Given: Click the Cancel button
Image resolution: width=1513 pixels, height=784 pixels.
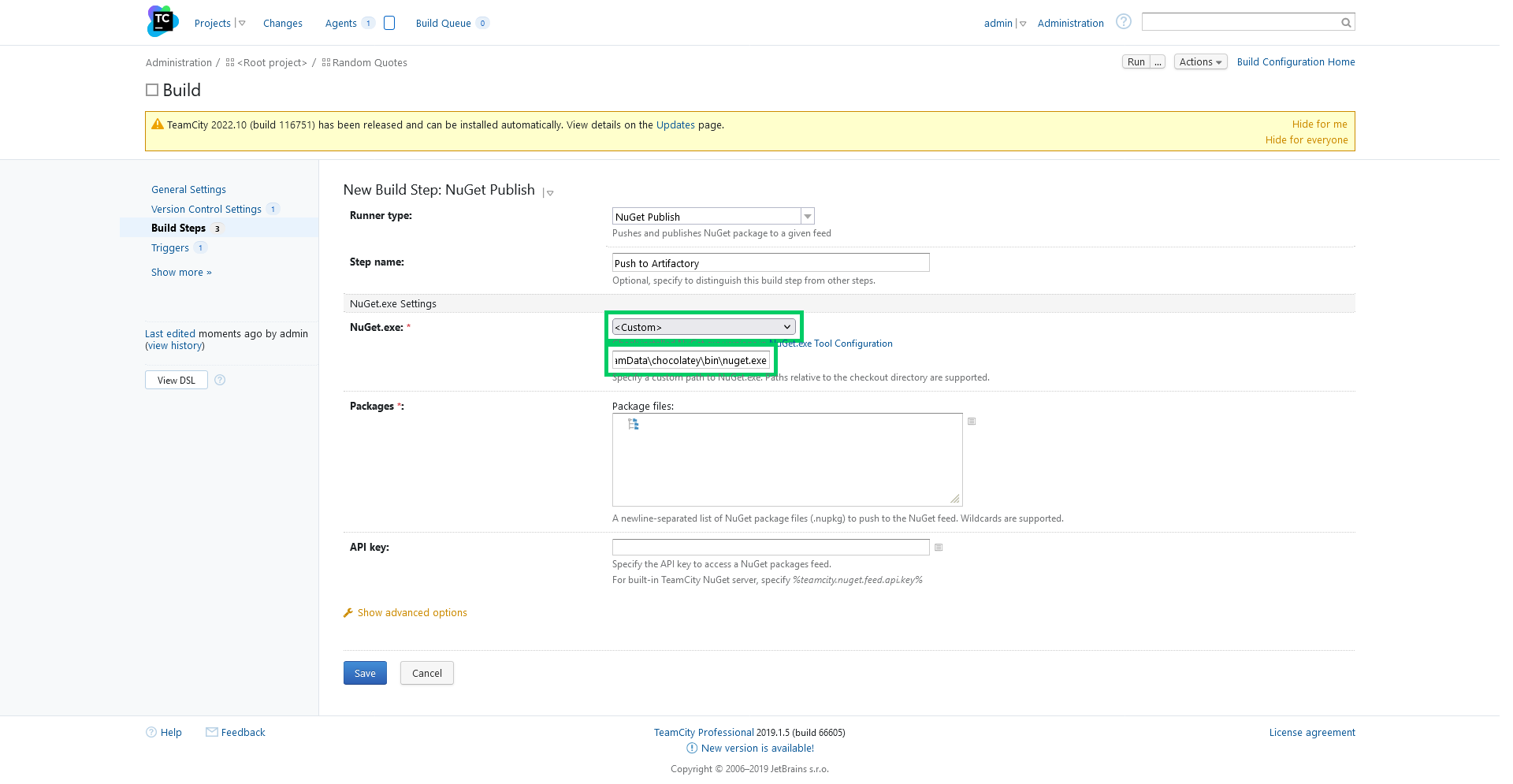Looking at the screenshot, I should 427,673.
